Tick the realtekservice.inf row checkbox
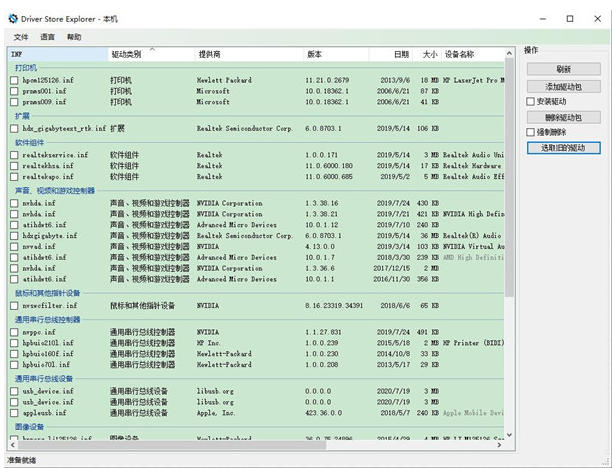Screen dimensions: 612x468 tap(14, 155)
